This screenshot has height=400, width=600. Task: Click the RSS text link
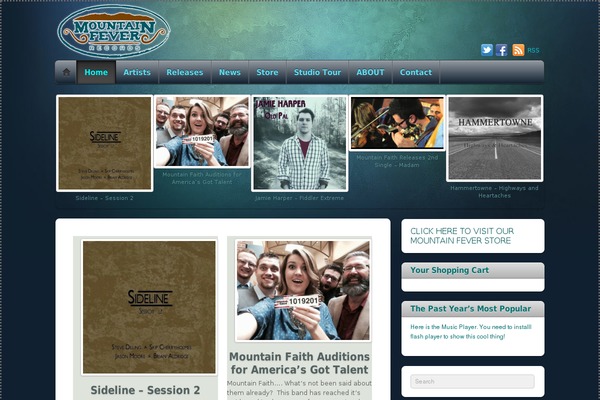pyautogui.click(x=533, y=50)
